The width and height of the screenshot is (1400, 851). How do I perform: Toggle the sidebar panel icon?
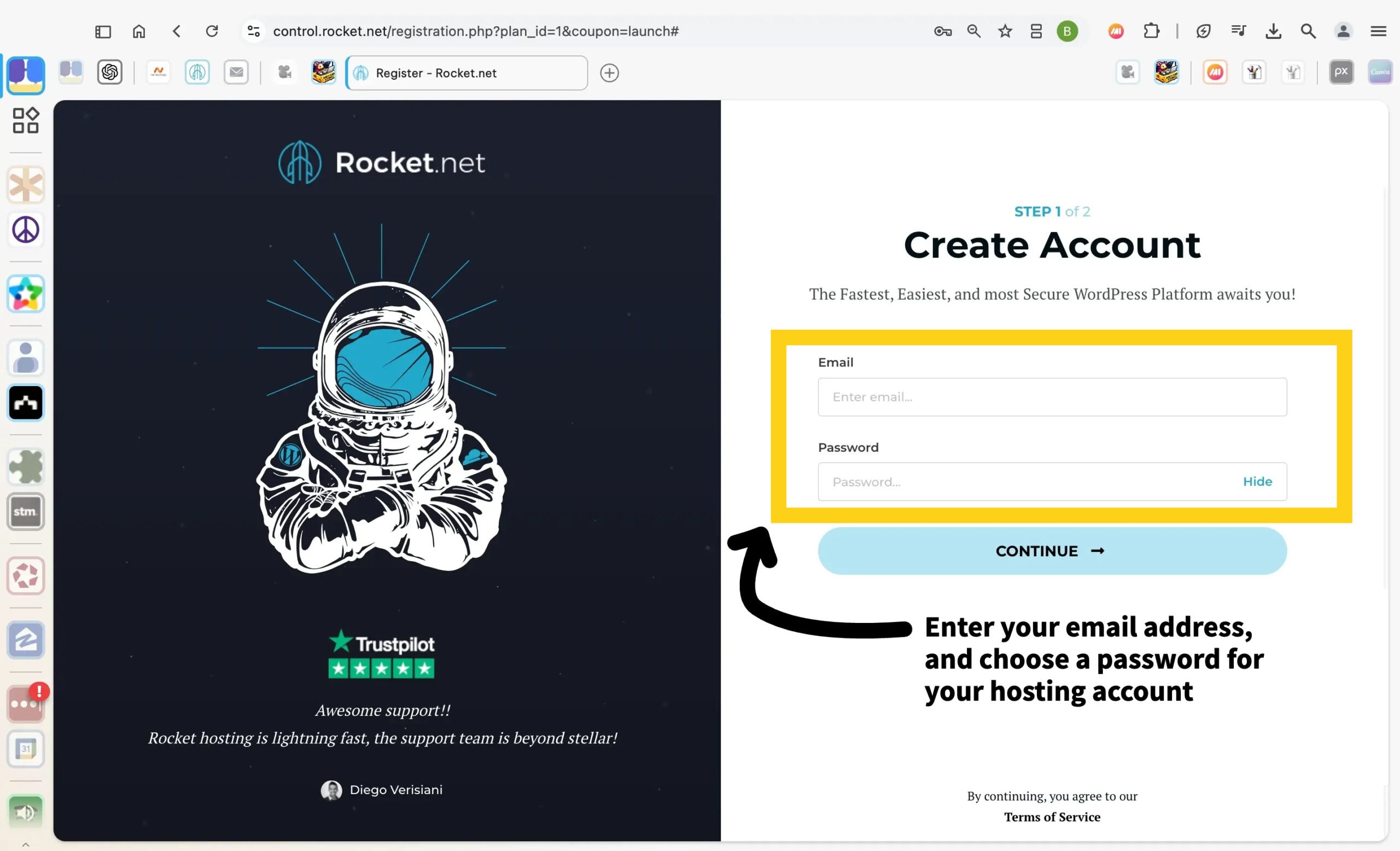point(103,31)
